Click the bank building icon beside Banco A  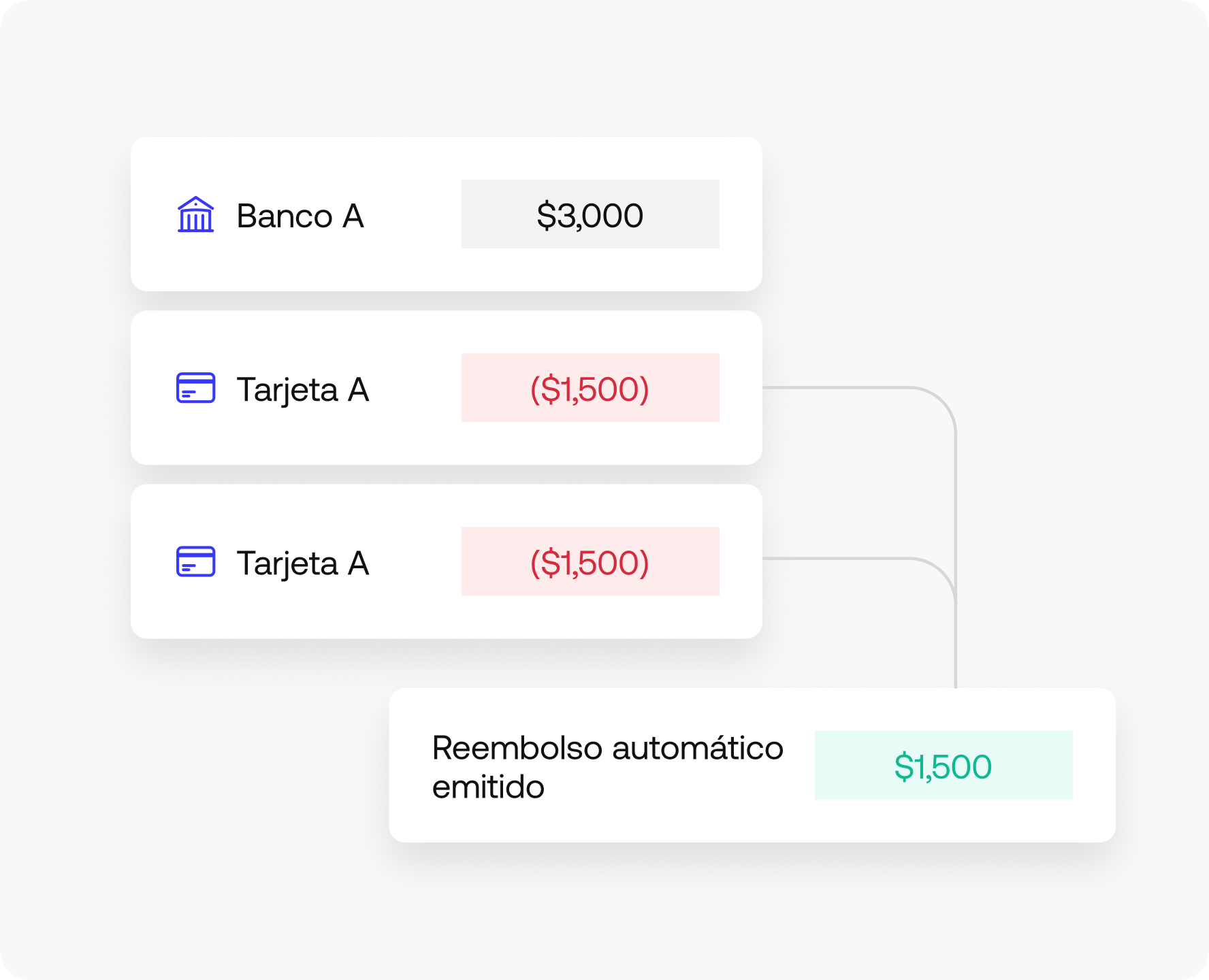pos(195,215)
